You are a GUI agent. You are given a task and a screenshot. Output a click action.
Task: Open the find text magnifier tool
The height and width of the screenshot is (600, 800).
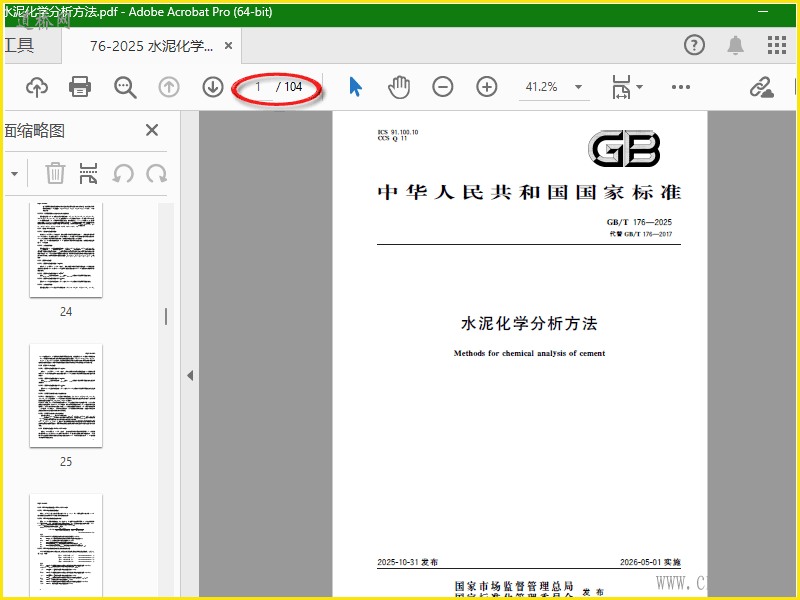point(125,87)
